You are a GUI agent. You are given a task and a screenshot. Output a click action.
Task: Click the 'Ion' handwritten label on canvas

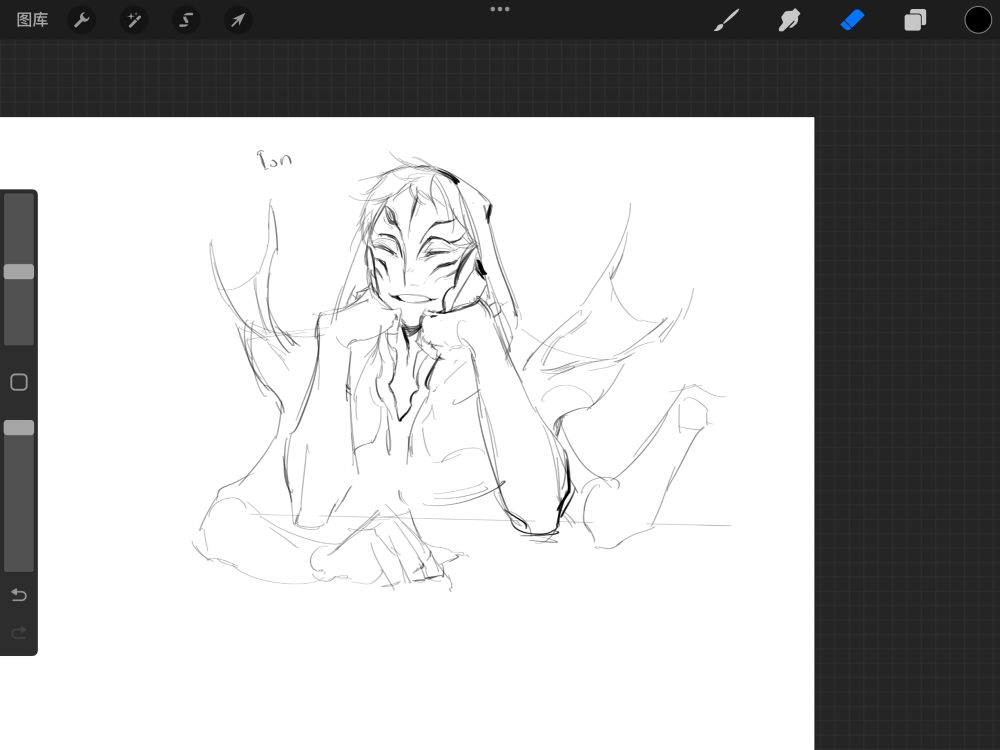(x=275, y=159)
